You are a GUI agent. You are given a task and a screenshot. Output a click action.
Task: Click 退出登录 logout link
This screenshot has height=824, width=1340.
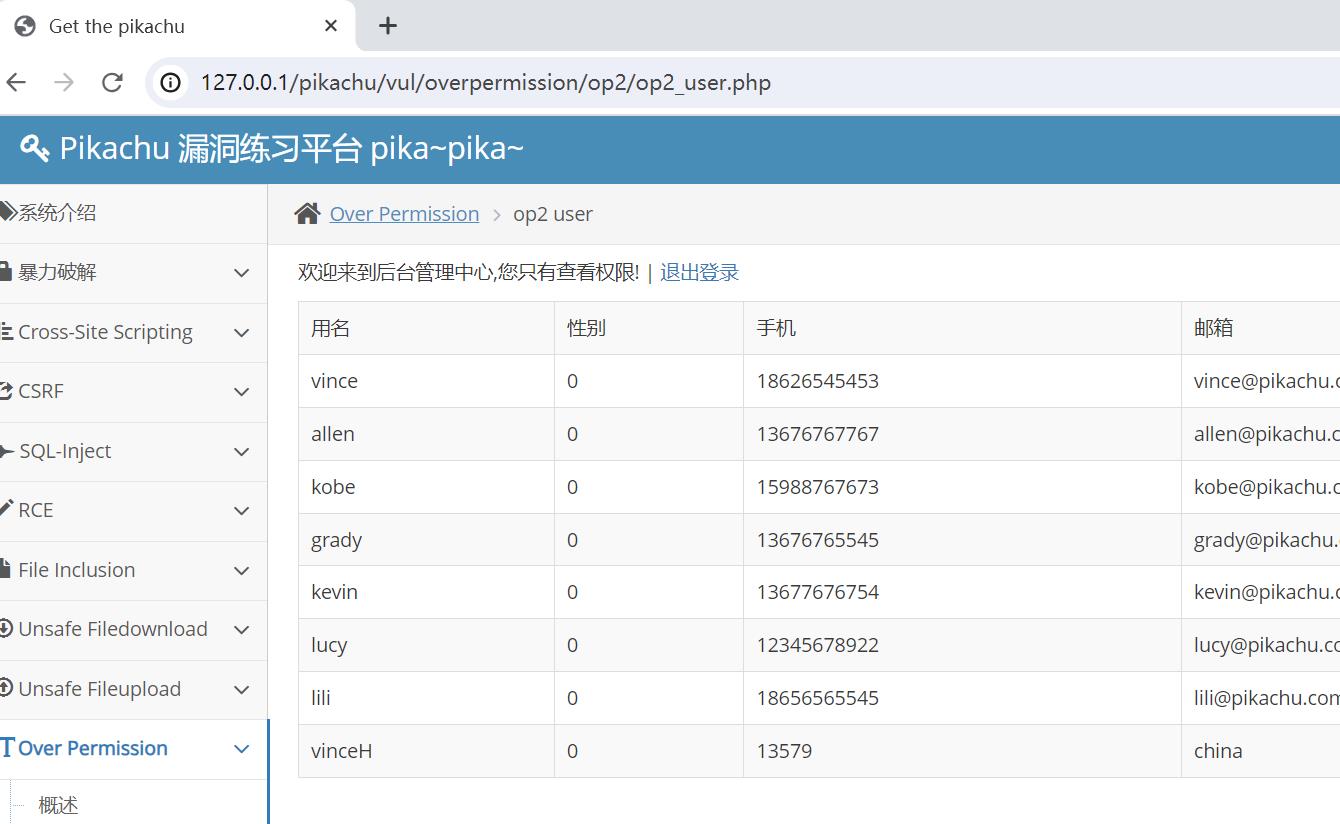pos(699,272)
